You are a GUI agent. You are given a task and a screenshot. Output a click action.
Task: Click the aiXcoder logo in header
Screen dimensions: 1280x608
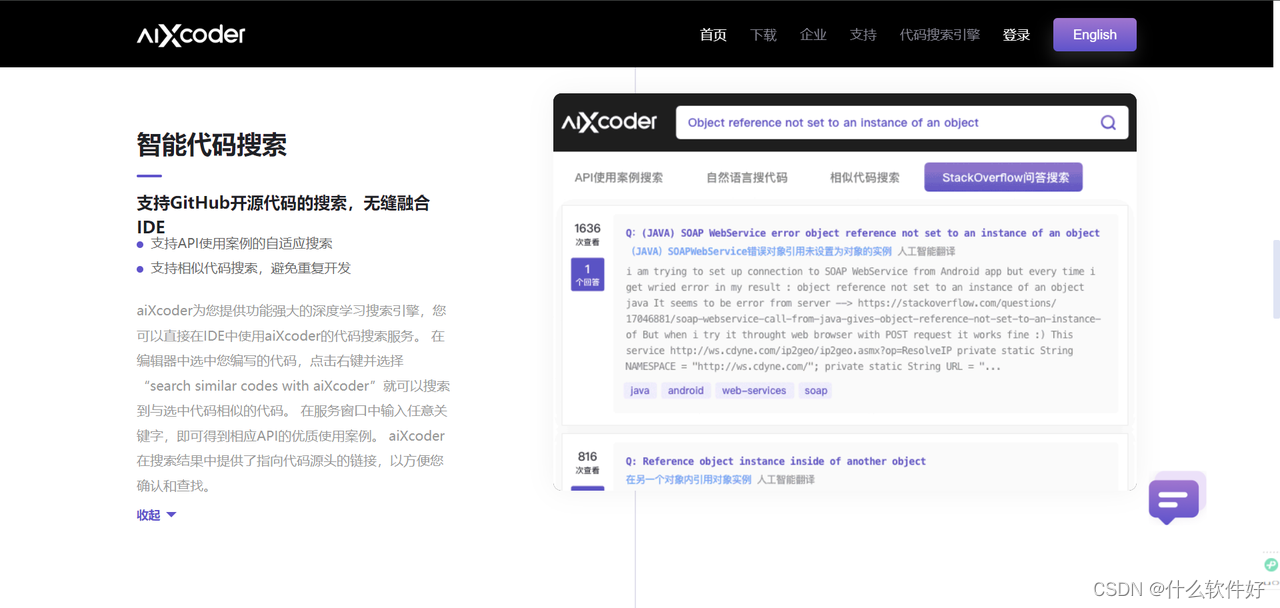(x=191, y=35)
